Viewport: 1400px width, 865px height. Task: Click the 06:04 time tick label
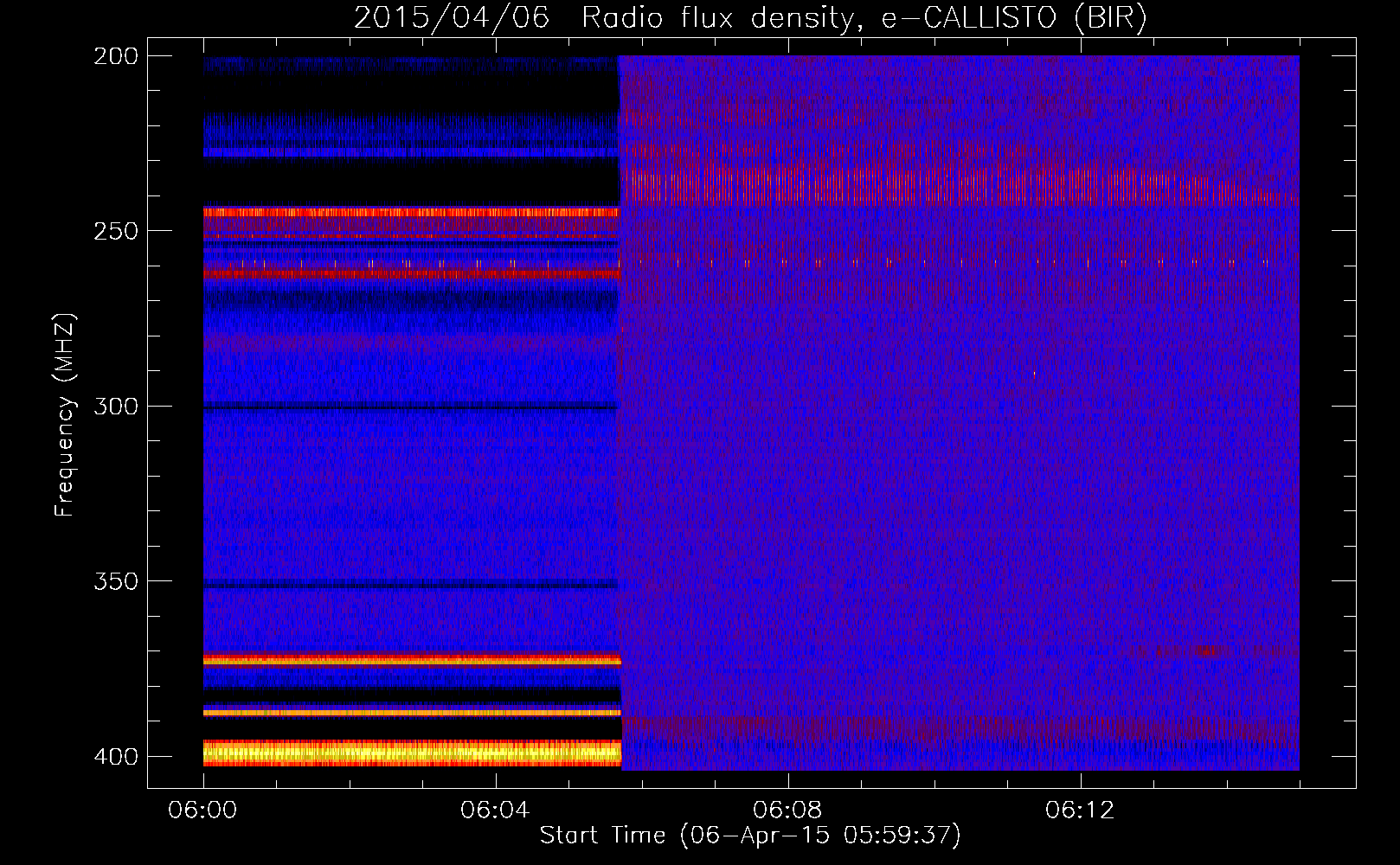click(x=495, y=811)
